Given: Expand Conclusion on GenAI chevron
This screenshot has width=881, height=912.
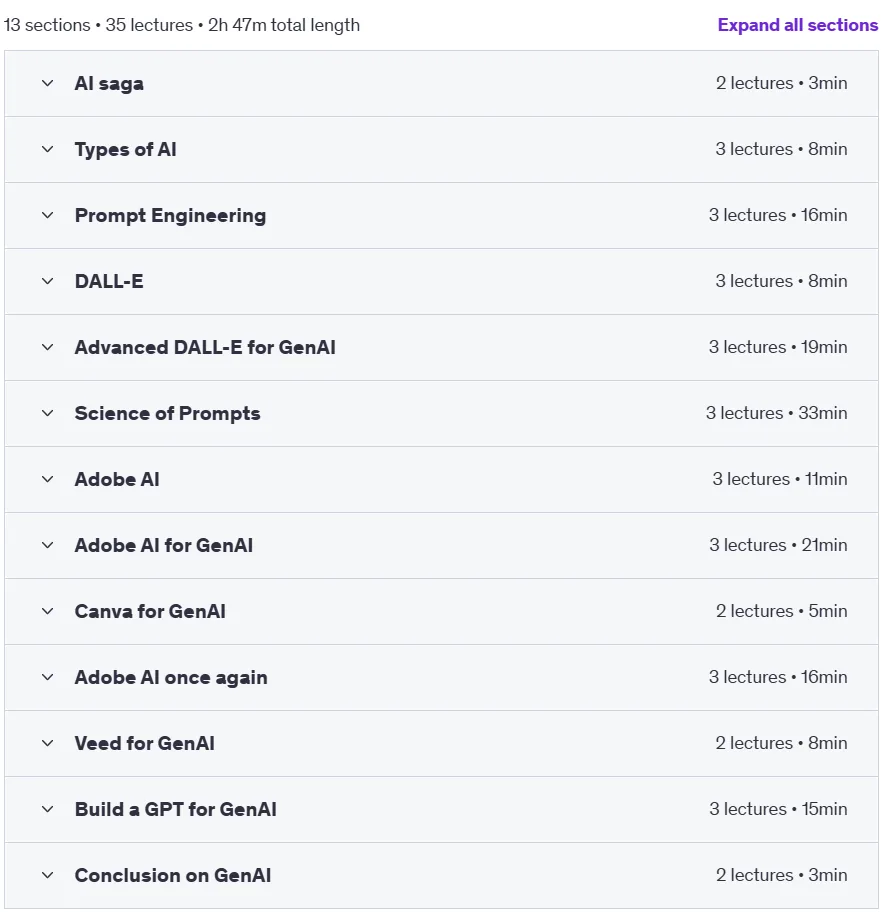Looking at the screenshot, I should tap(48, 875).
